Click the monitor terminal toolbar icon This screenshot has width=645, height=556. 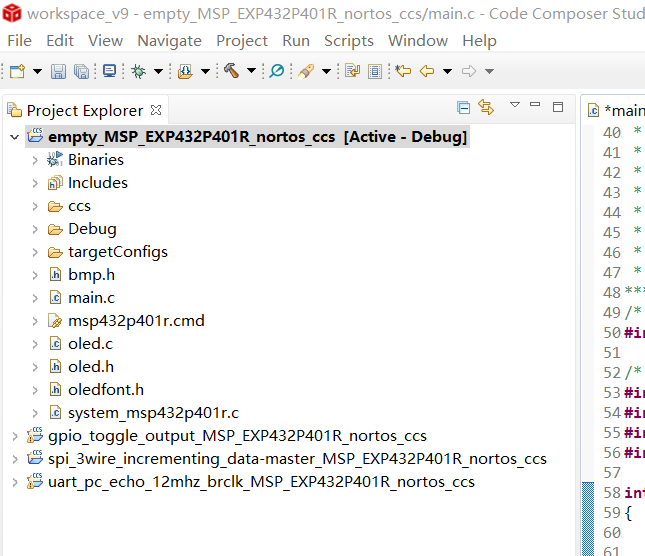(x=109, y=71)
